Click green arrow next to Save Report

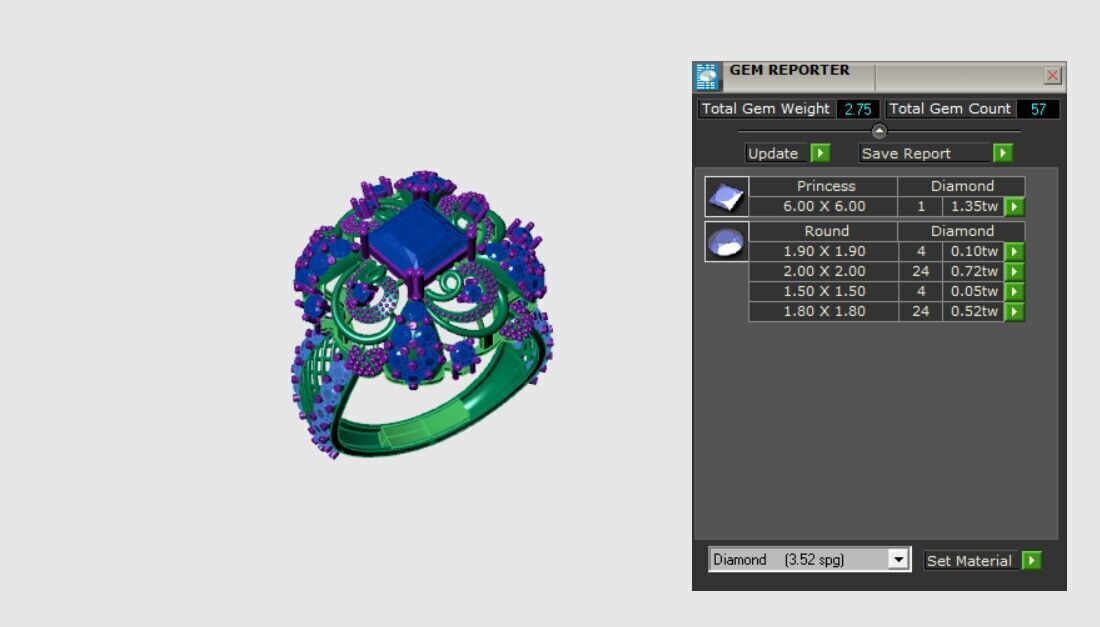(1002, 153)
